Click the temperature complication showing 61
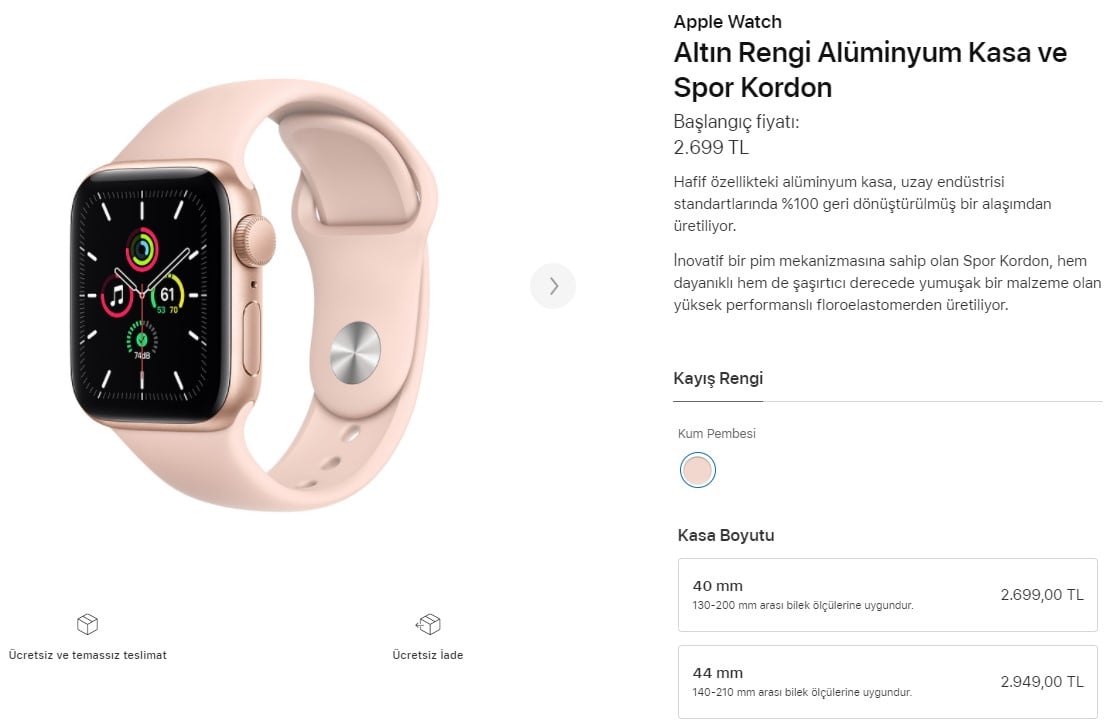The image size is (1109, 726). tap(168, 294)
